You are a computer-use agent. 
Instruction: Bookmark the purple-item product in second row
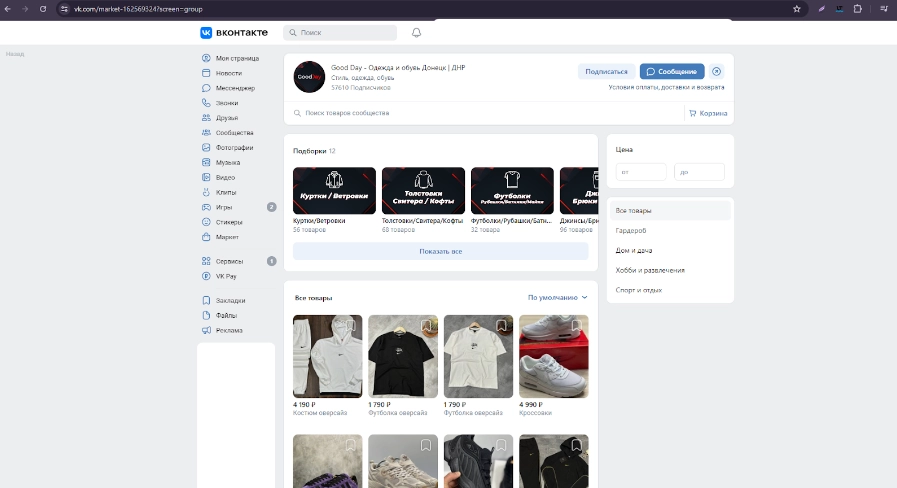(x=351, y=445)
